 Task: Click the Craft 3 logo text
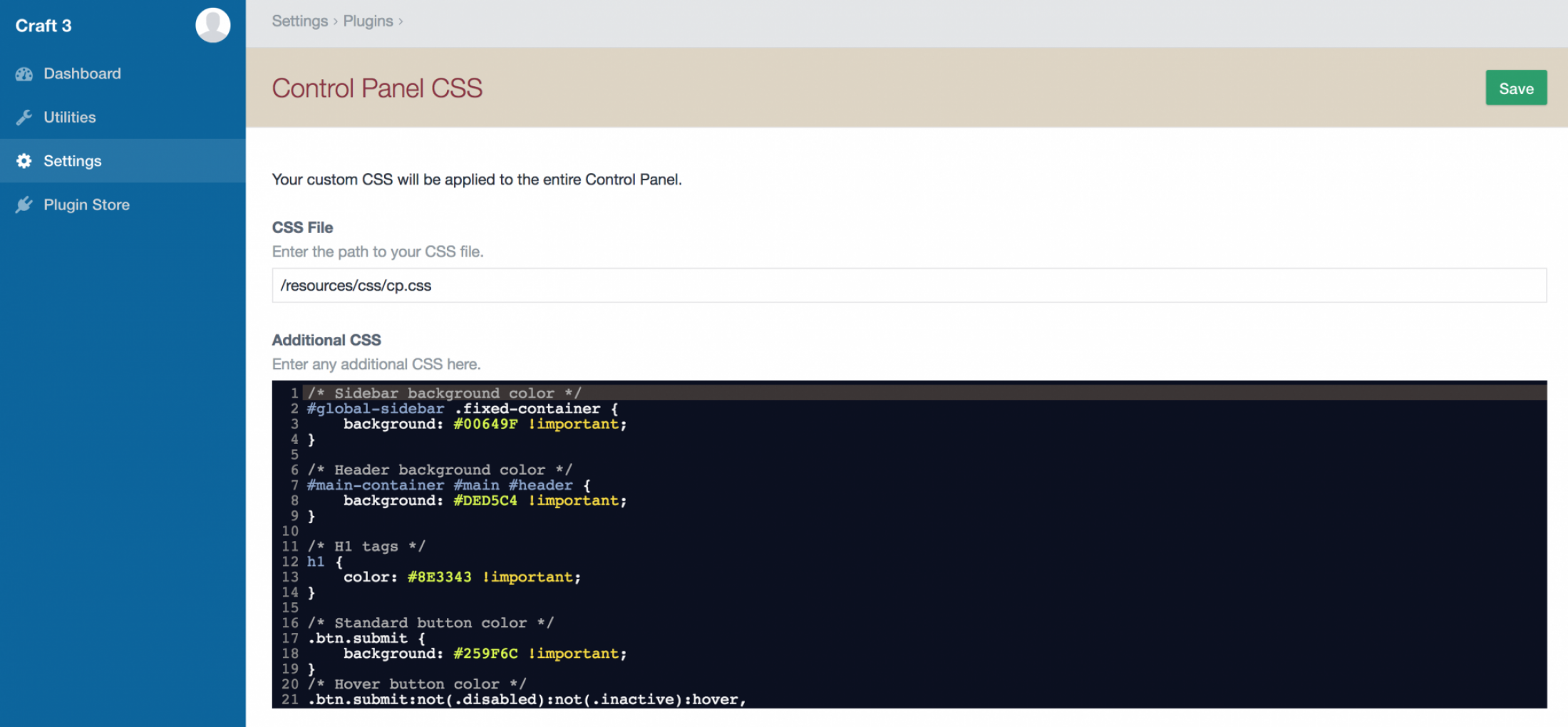pos(43,26)
